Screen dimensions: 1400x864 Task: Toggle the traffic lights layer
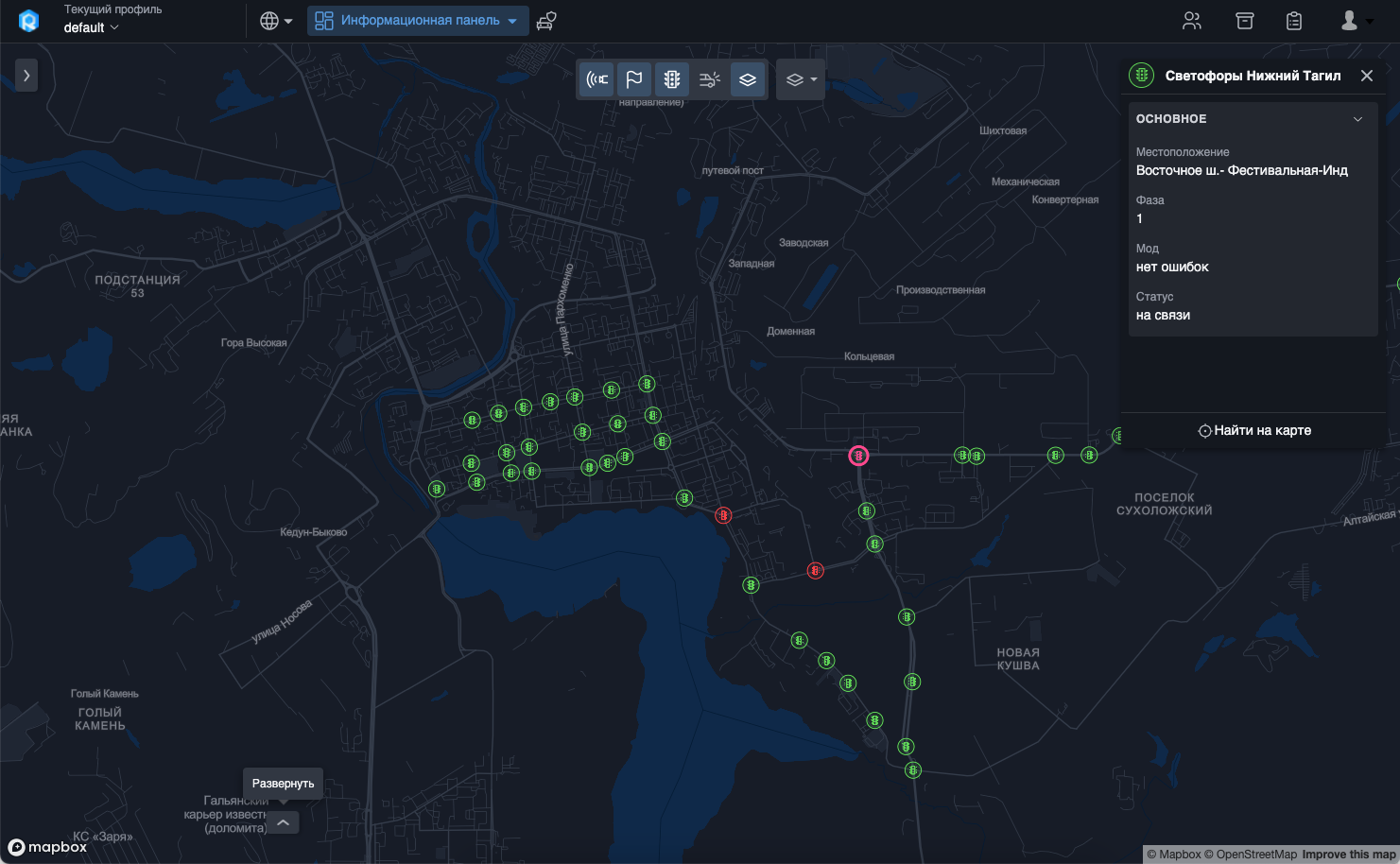pyautogui.click(x=672, y=80)
